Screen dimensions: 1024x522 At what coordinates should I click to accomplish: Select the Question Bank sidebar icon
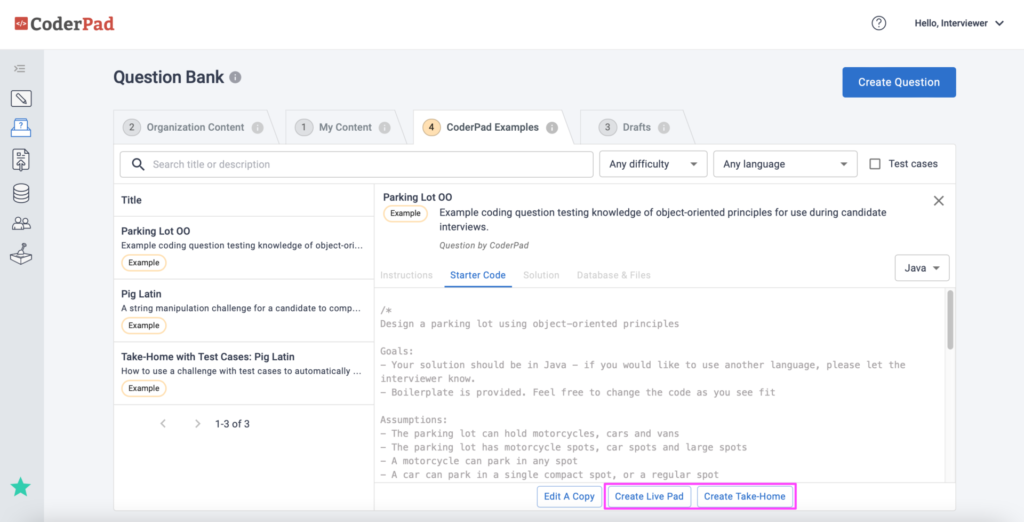click(x=21, y=127)
